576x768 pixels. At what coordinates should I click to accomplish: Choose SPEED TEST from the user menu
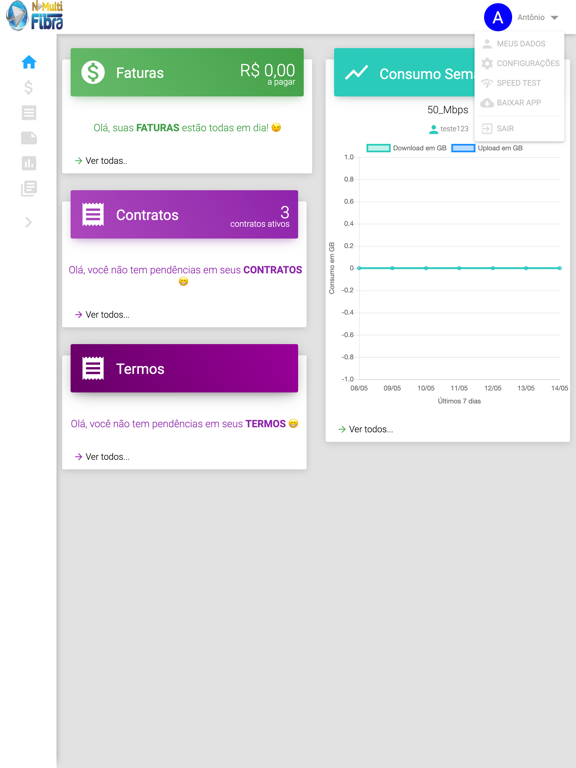click(x=519, y=83)
